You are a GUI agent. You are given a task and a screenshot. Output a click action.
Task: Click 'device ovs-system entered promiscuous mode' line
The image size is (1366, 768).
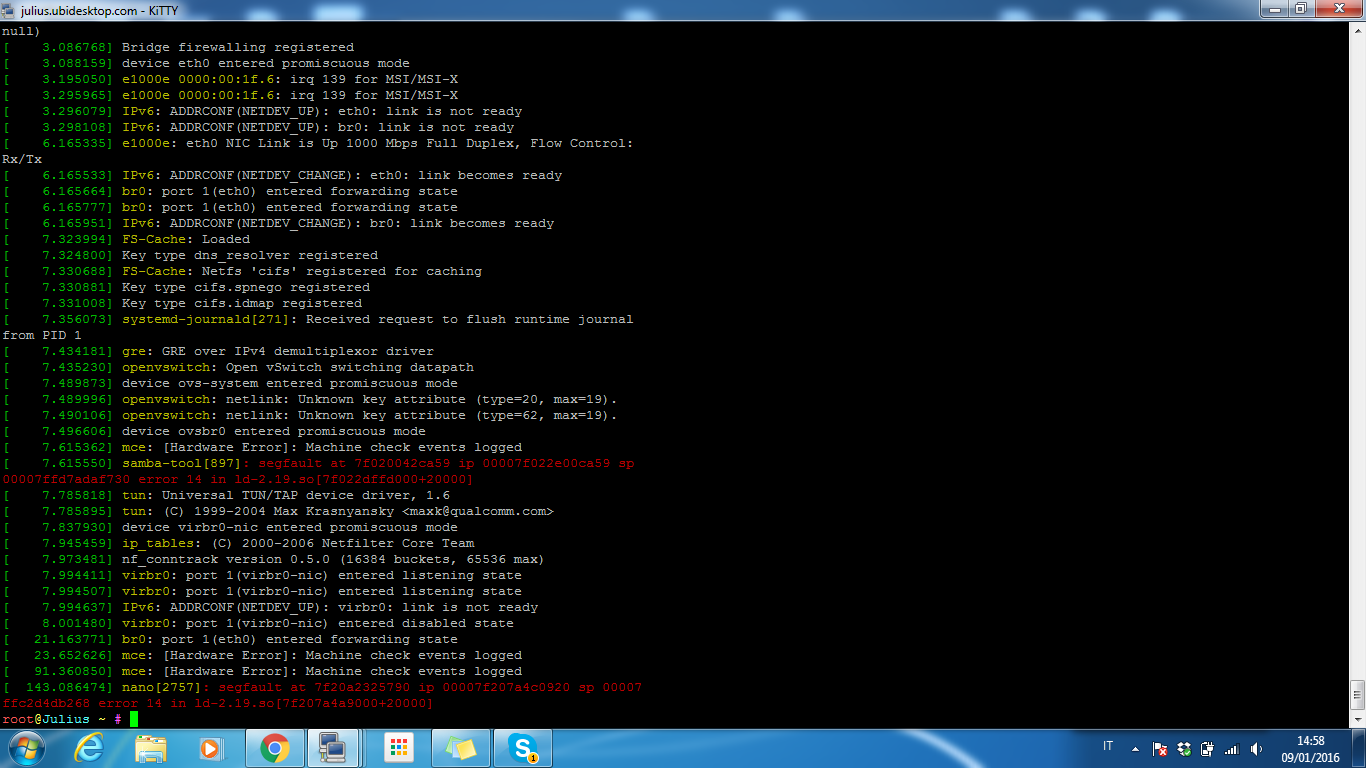(230, 383)
